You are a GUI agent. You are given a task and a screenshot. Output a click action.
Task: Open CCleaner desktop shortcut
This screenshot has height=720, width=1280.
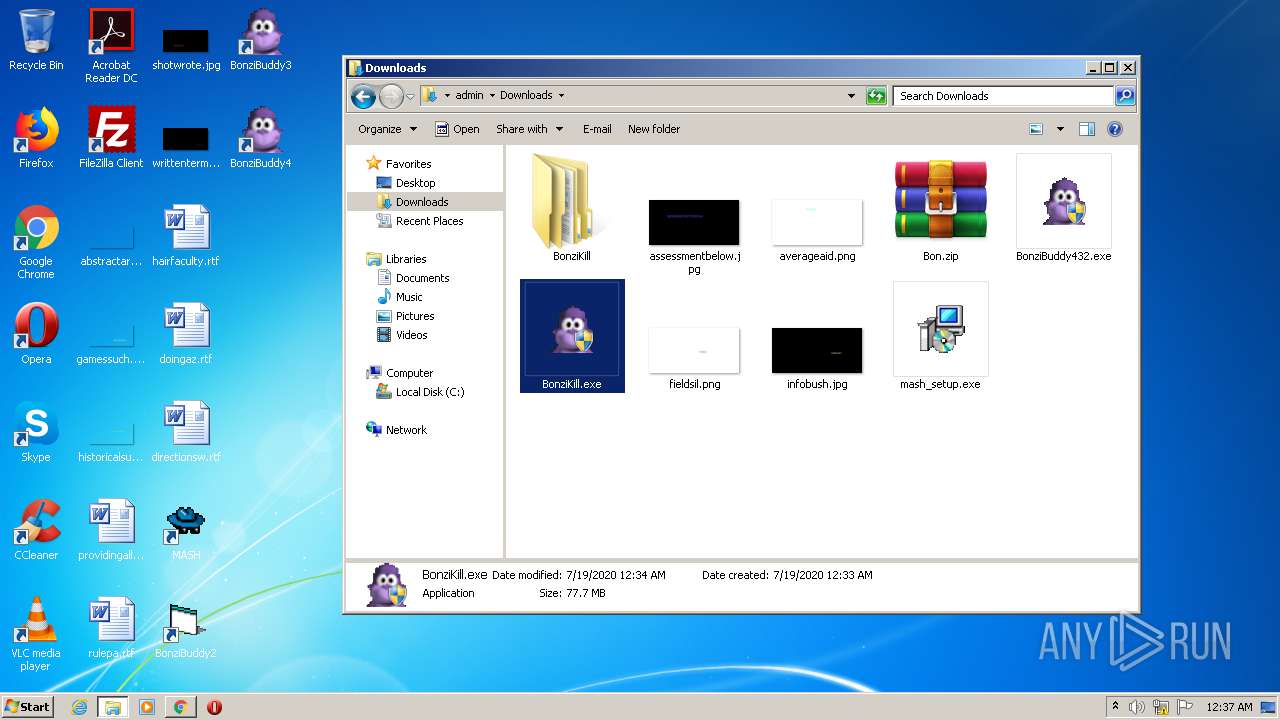pyautogui.click(x=36, y=530)
